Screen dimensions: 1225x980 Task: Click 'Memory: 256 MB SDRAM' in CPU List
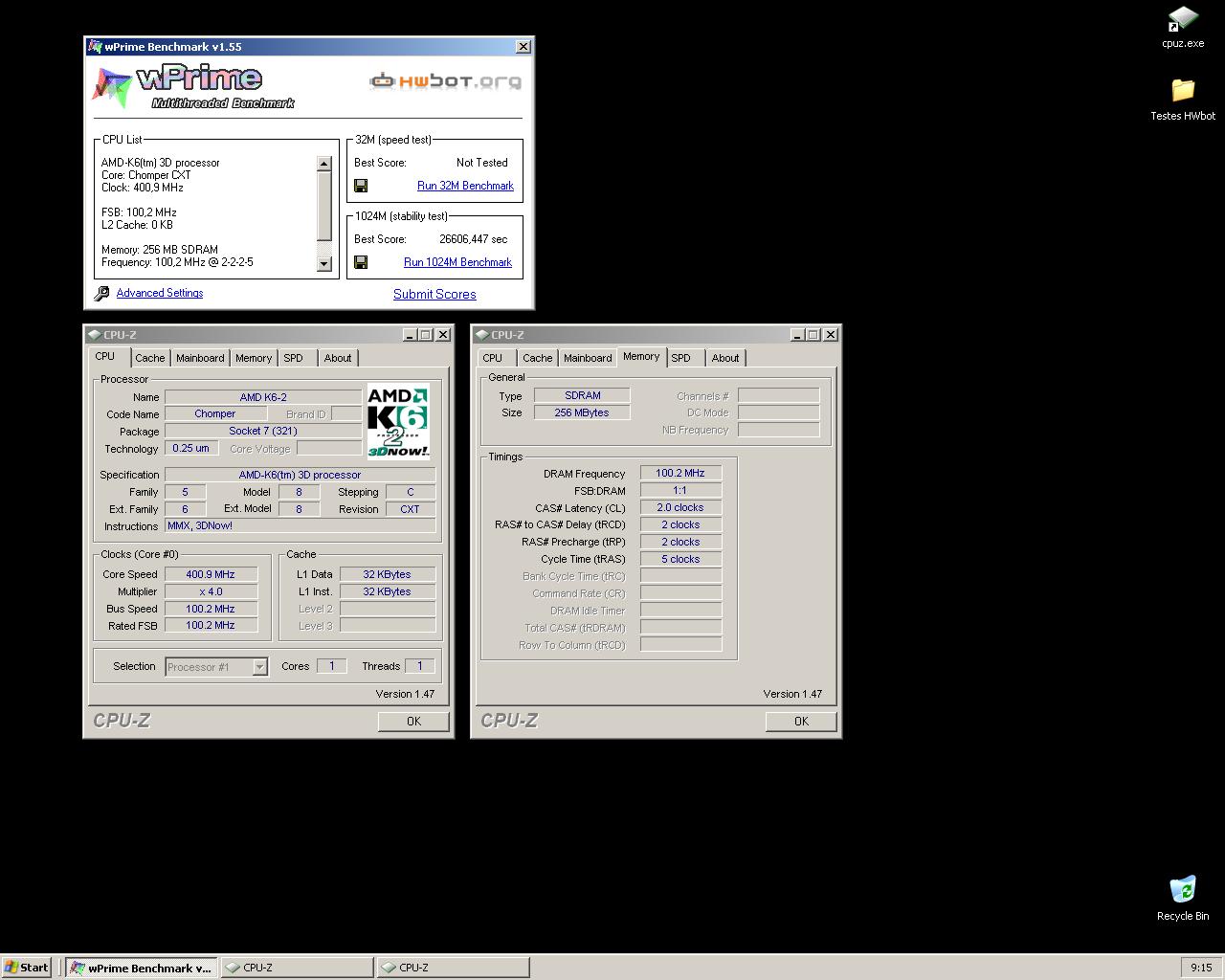[160, 250]
